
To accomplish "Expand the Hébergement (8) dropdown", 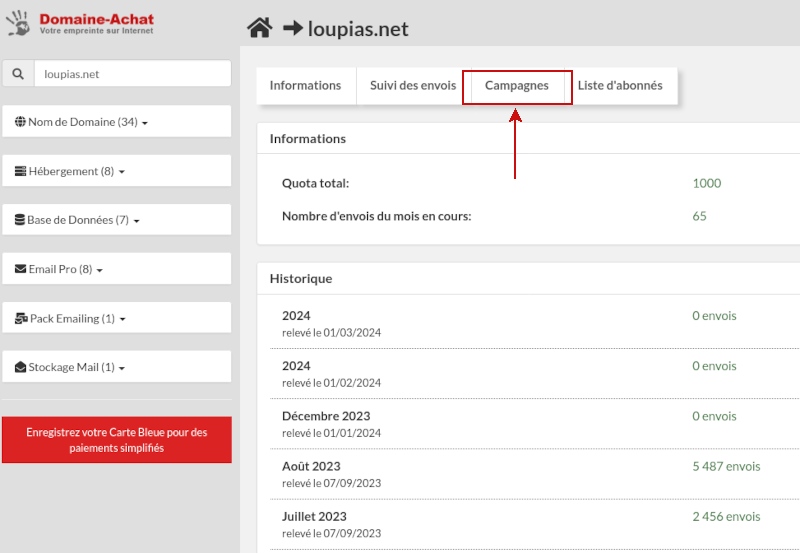I will [117, 171].
